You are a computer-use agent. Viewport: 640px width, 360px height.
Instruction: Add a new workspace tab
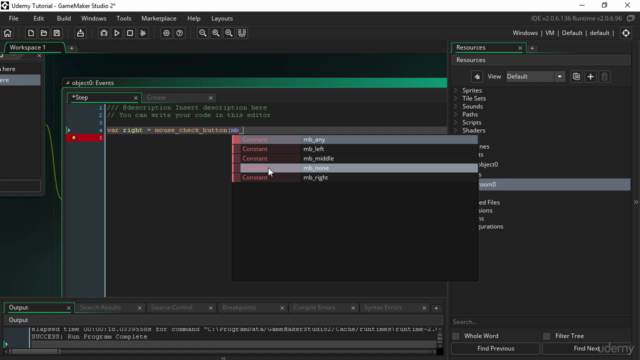click(x=71, y=48)
